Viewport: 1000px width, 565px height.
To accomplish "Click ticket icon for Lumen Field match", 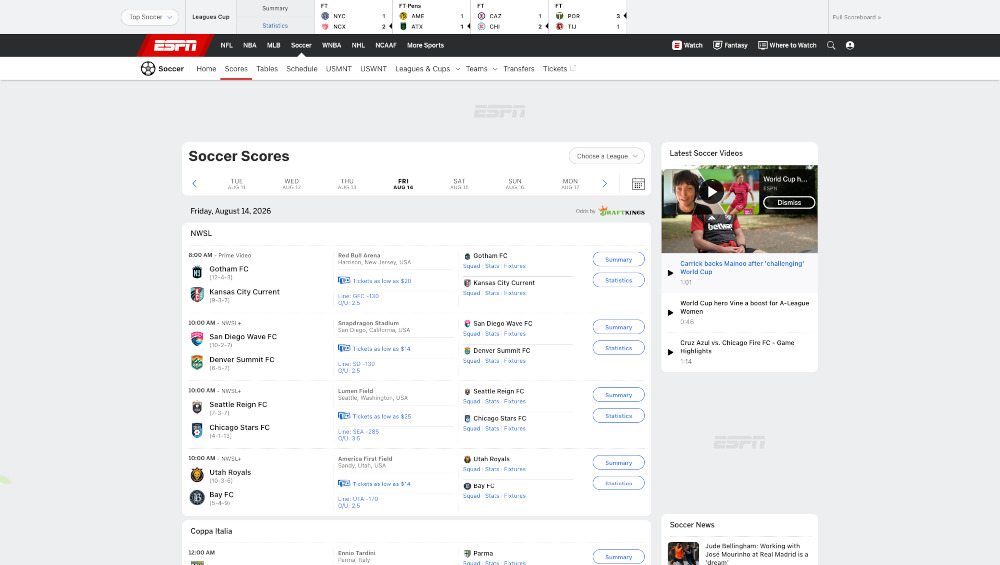I will (344, 416).
